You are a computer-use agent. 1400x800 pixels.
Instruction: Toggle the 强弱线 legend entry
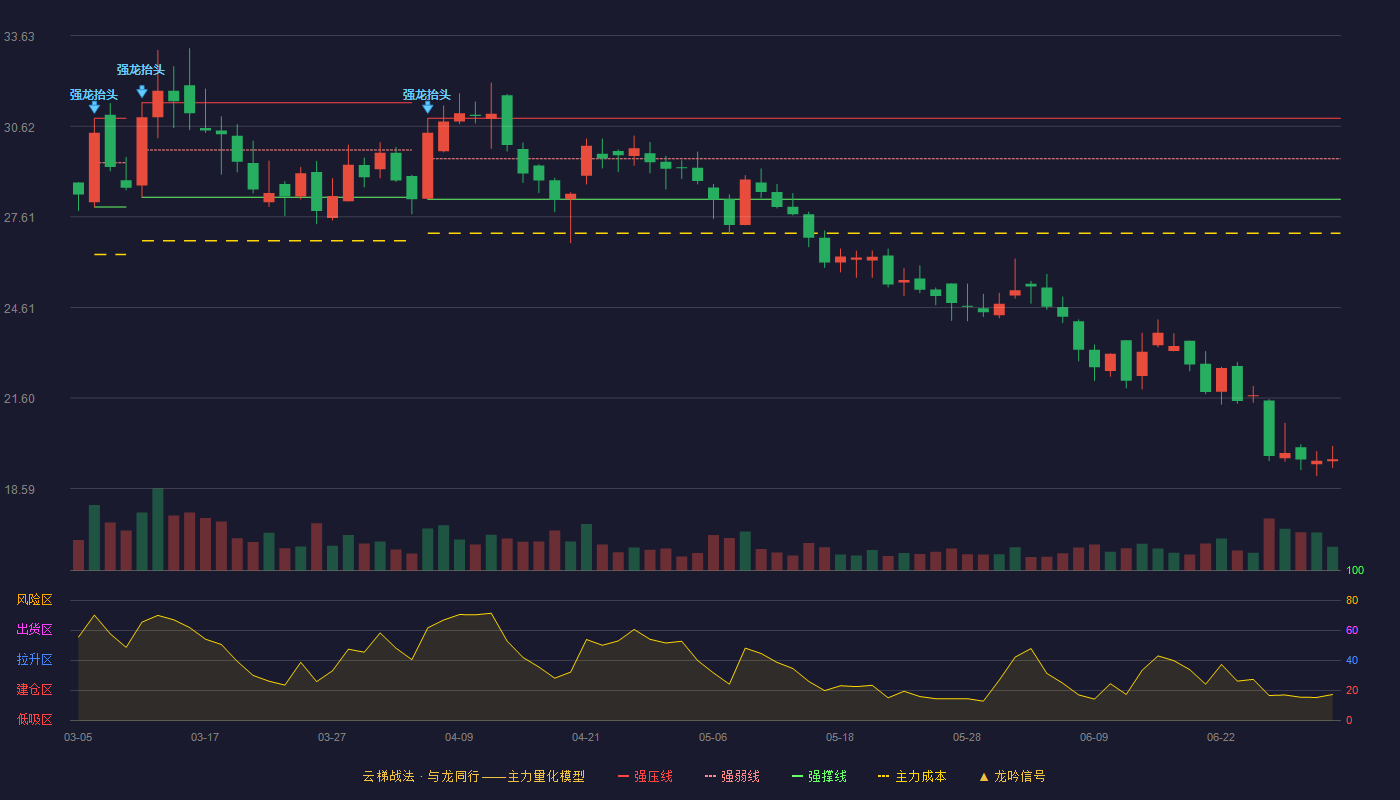point(732,776)
